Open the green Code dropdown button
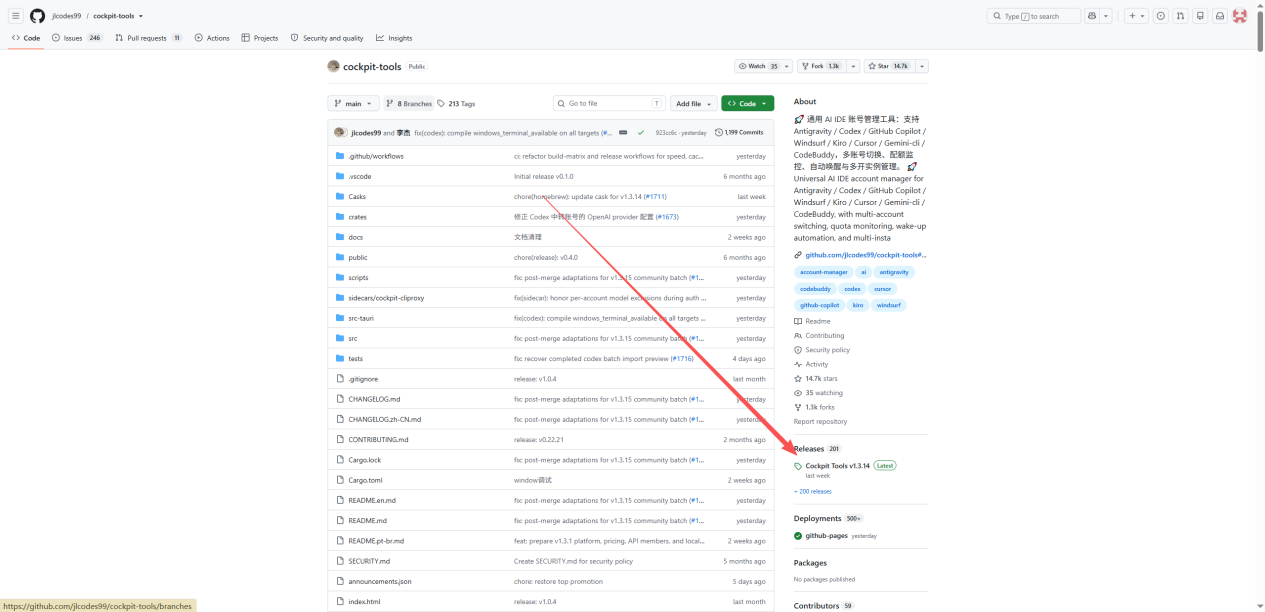This screenshot has width=1265, height=612. coord(748,104)
